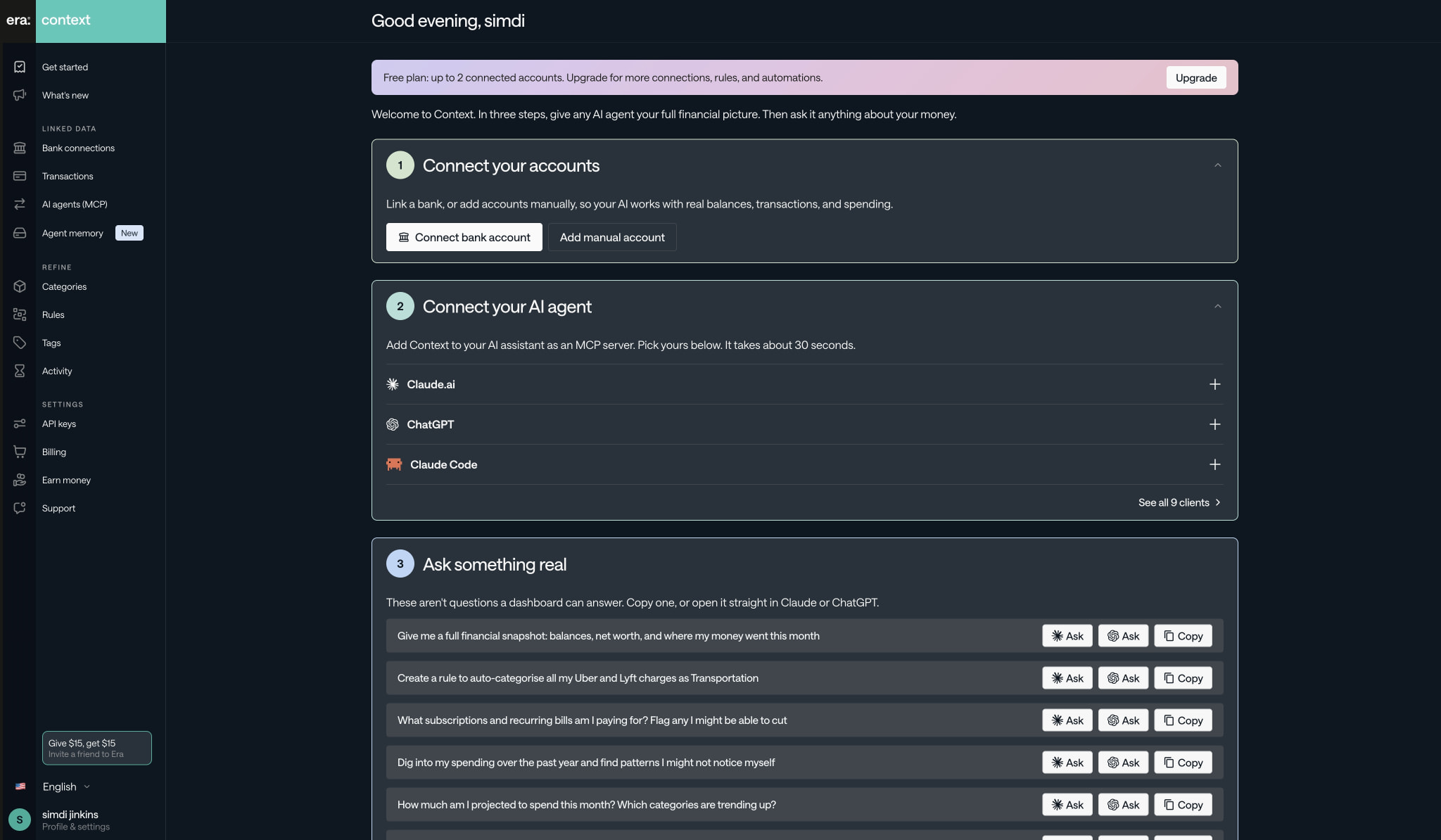1441x840 pixels.
Task: Open simdi jinkins Profile & settings
Action: click(x=75, y=820)
